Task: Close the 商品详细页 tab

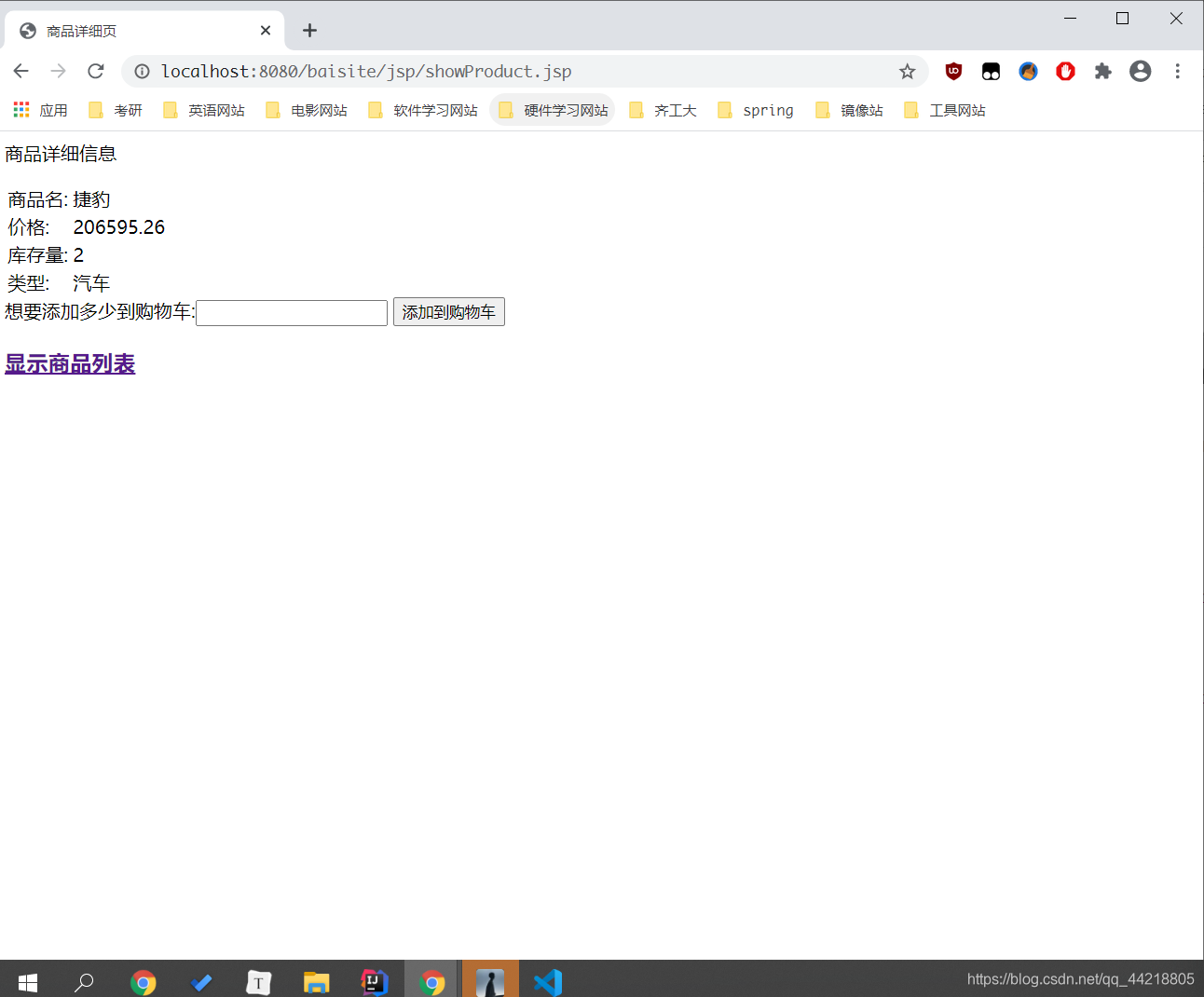Action: (x=266, y=31)
